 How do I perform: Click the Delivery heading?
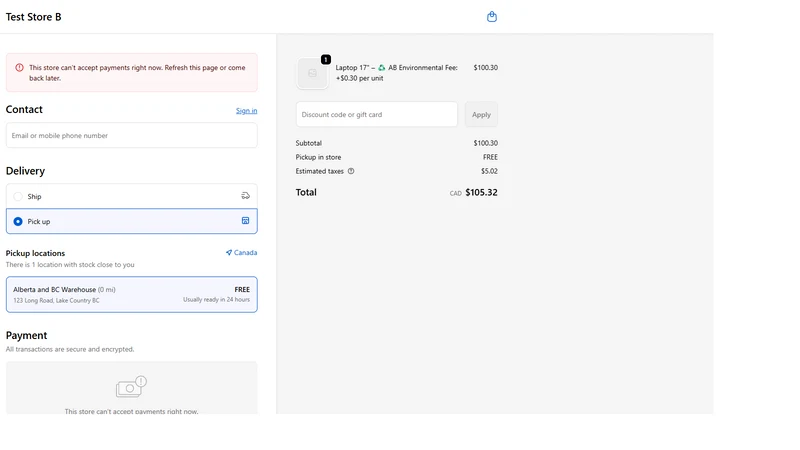click(26, 171)
